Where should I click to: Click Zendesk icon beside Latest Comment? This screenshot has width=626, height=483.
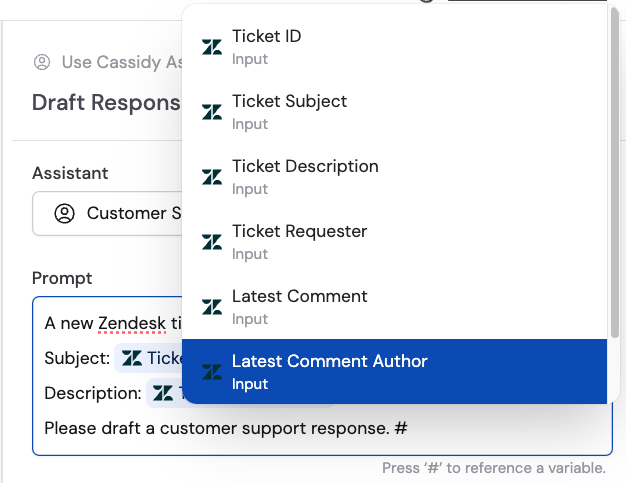click(x=212, y=307)
